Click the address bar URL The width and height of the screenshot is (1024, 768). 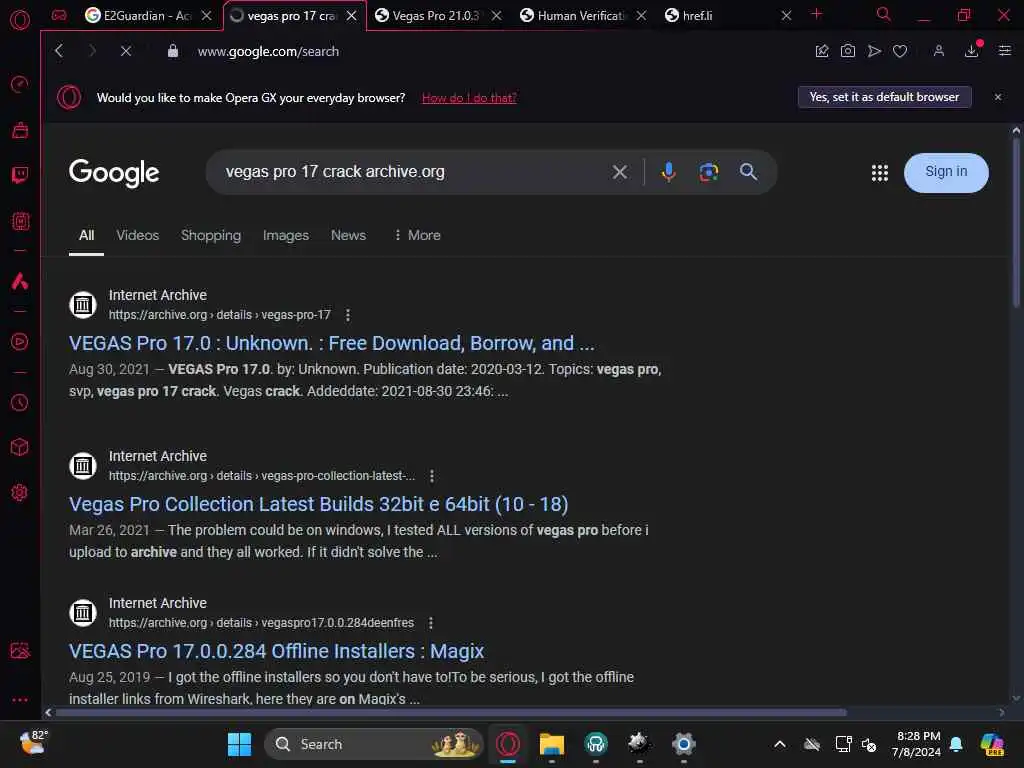[268, 51]
